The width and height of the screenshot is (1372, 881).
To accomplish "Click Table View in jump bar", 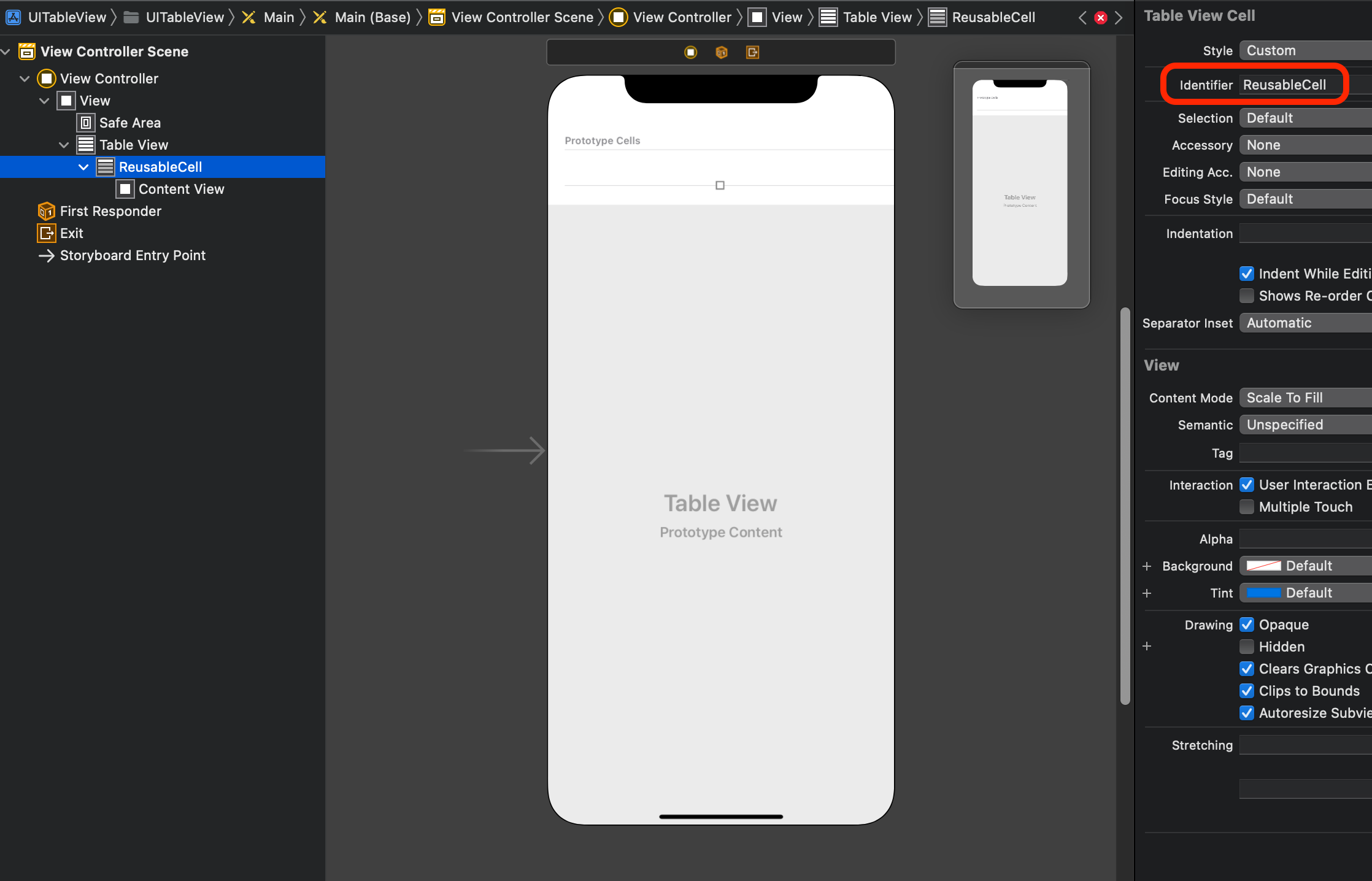I will (877, 17).
